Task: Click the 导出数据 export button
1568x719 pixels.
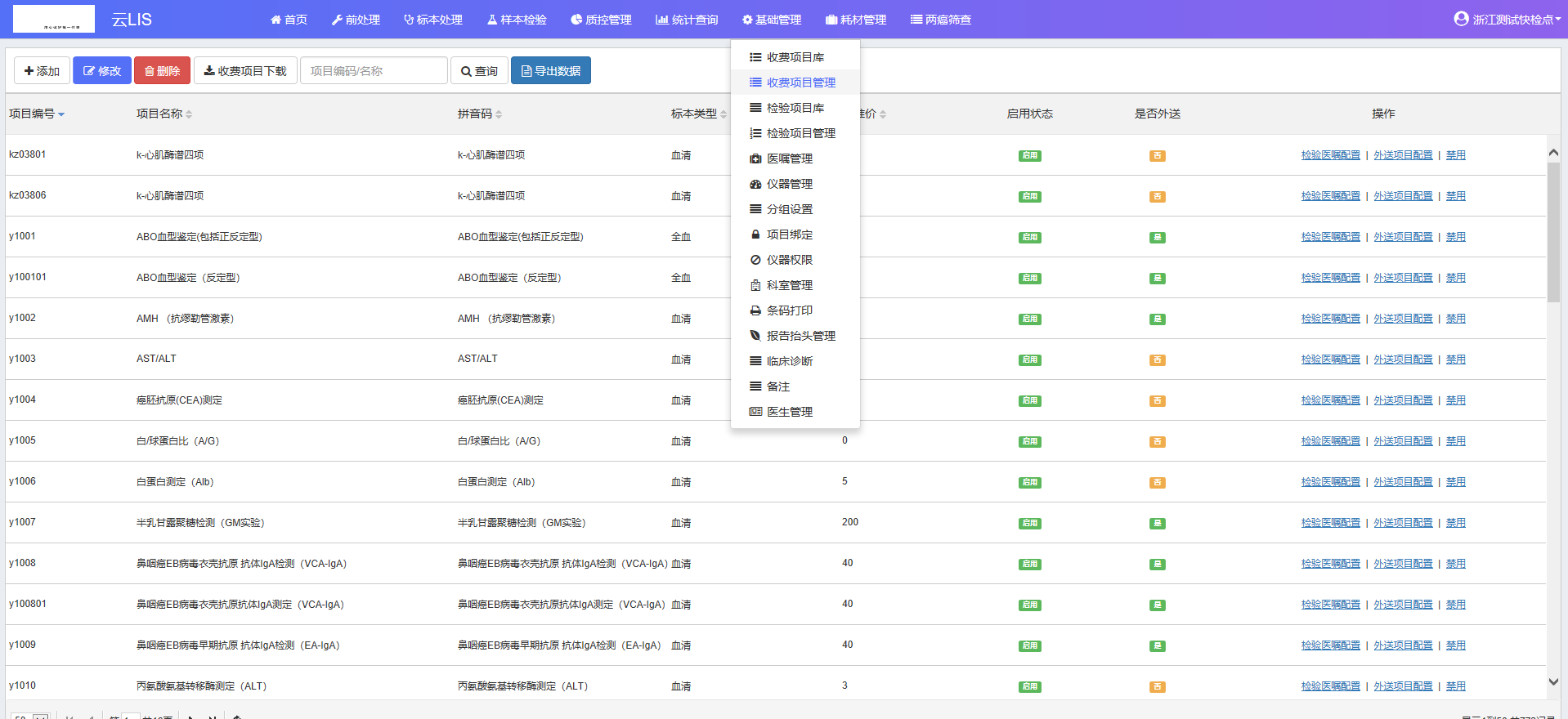Action: 551,71
